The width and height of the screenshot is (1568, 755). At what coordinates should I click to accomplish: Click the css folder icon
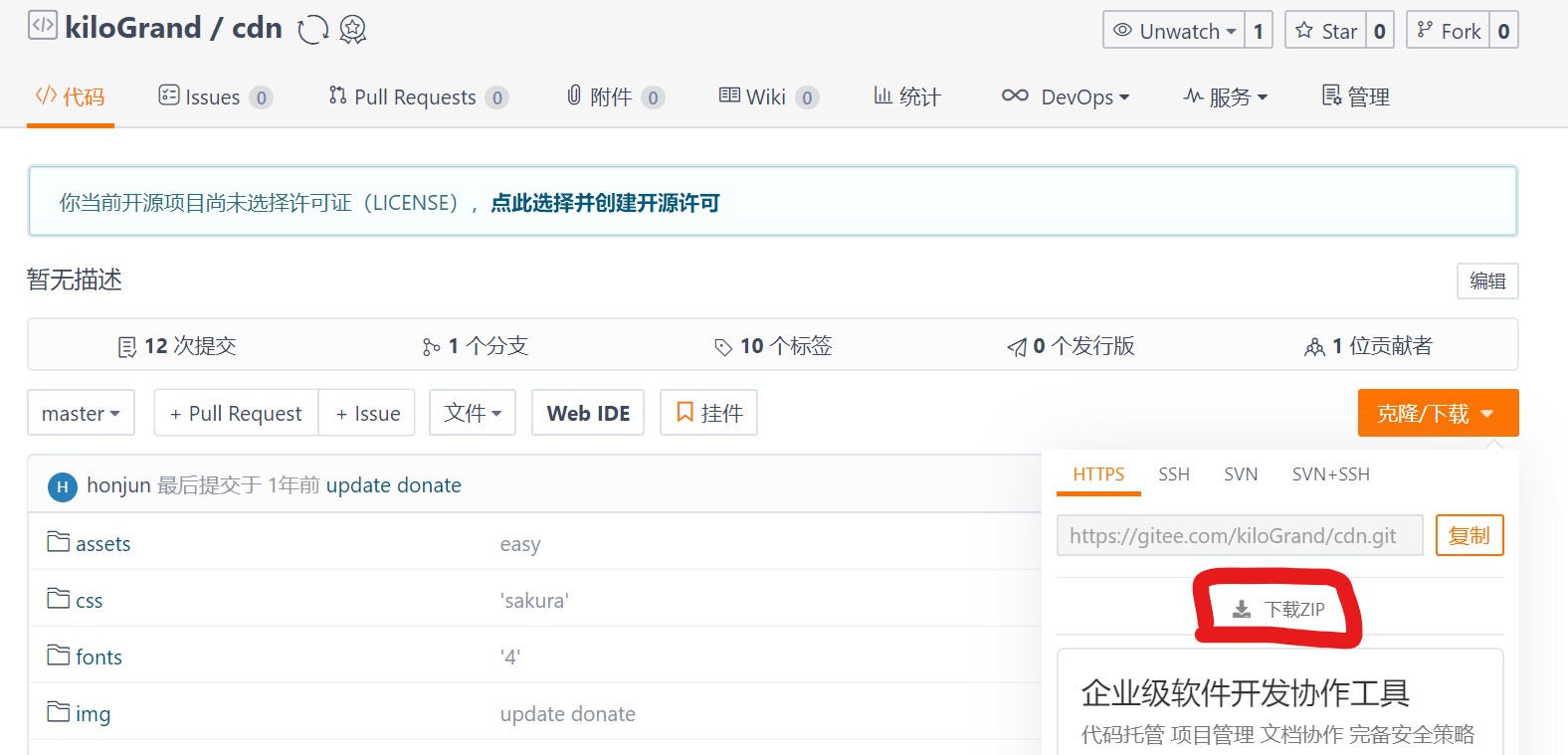[59, 599]
